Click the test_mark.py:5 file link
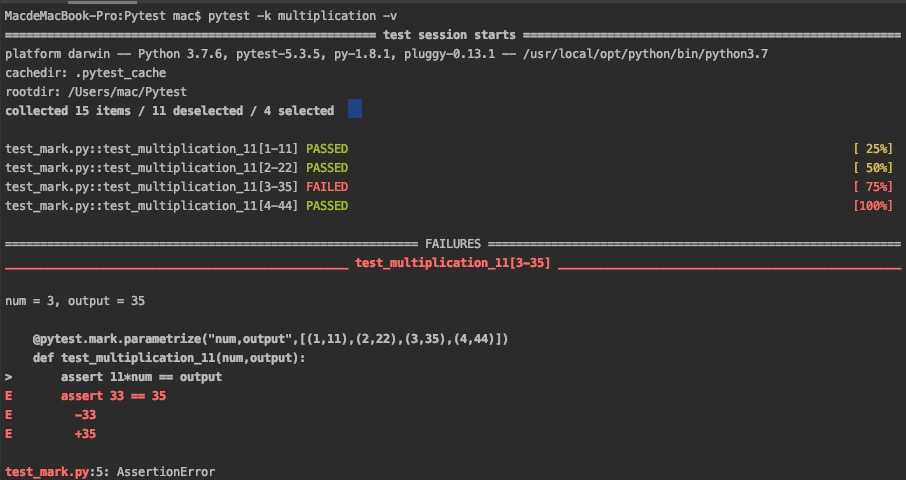Viewport: 906px width, 480px height. 49,472
